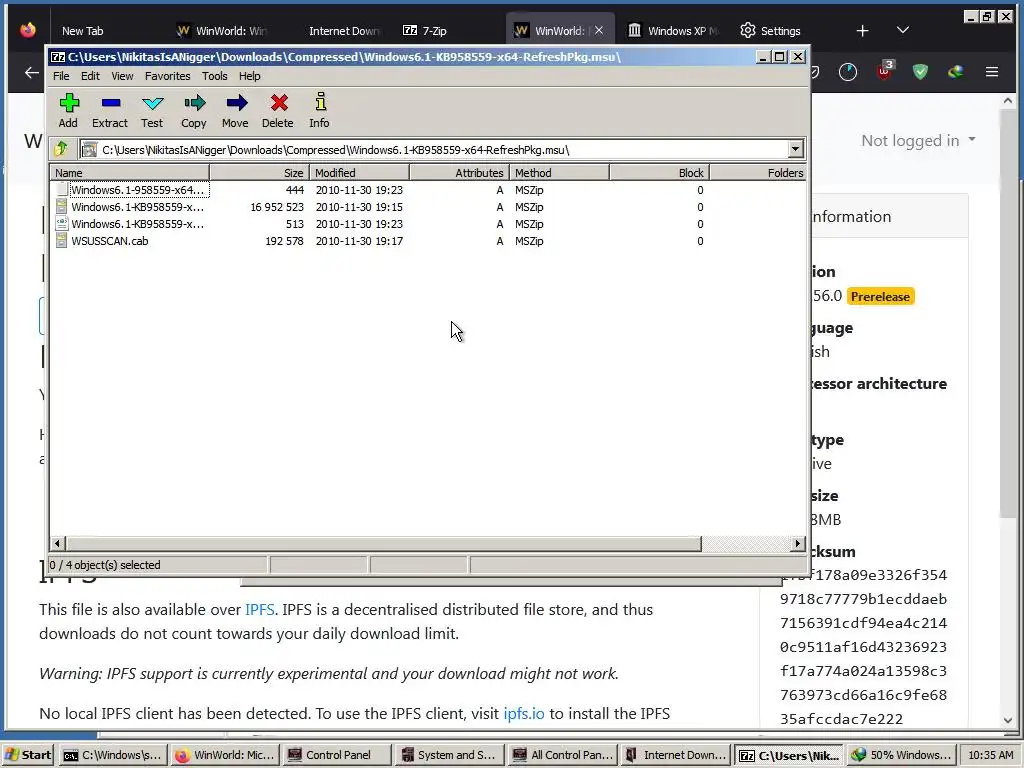Click the 10:35 AM system clock
Screen dimensions: 1024x768
tap(991, 755)
